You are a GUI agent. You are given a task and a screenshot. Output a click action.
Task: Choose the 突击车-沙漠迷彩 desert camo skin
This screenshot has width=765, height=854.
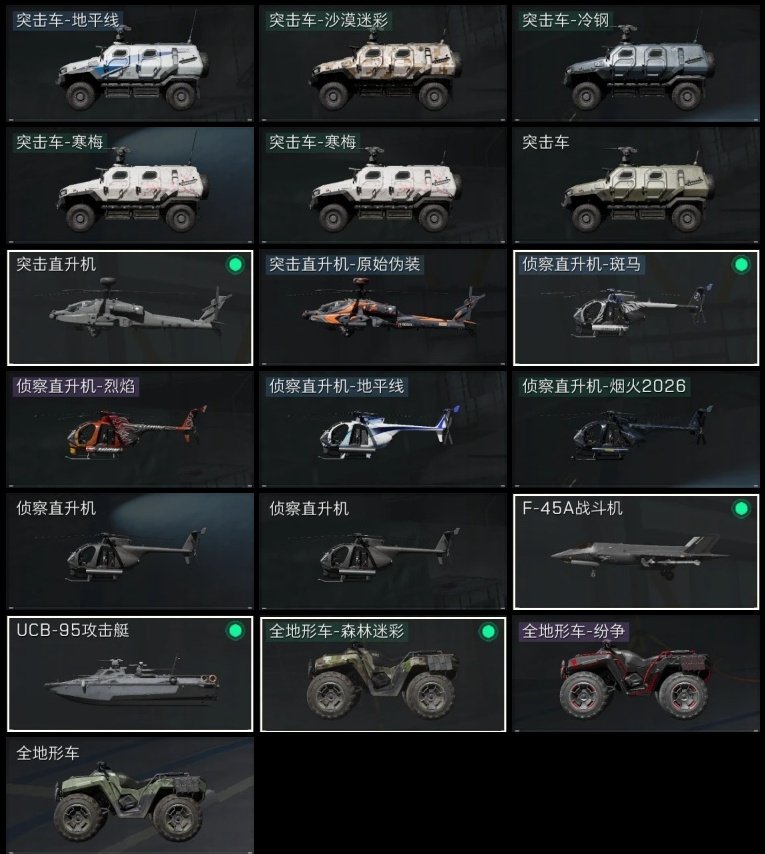click(383, 64)
